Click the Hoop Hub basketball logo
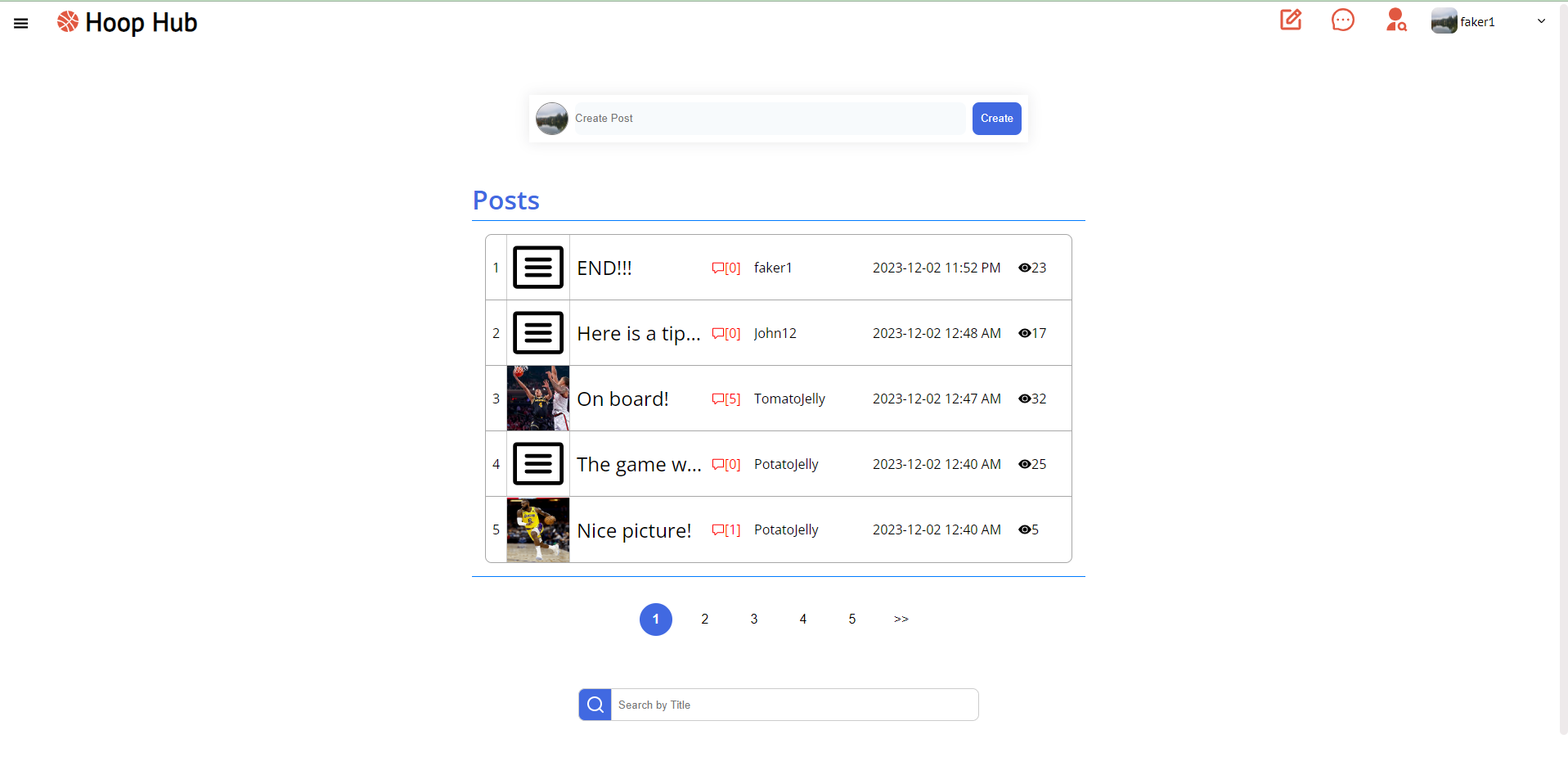The width and height of the screenshot is (1568, 775). [68, 22]
